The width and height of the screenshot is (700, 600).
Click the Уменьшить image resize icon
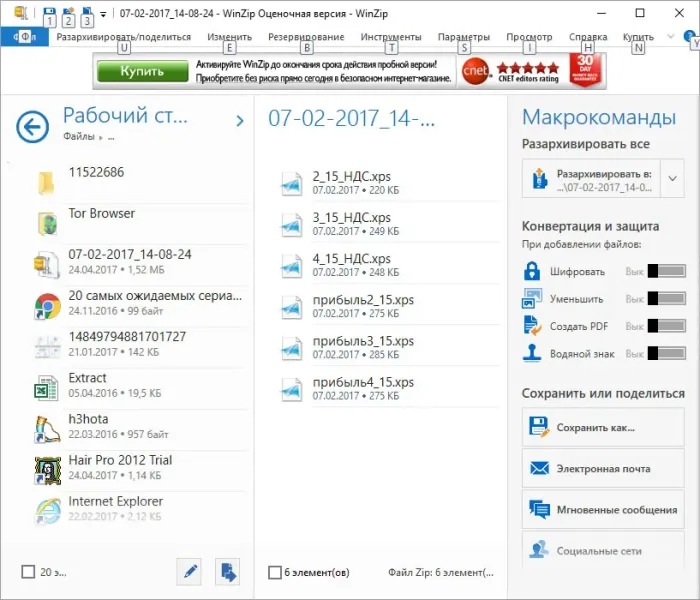[x=532, y=298]
